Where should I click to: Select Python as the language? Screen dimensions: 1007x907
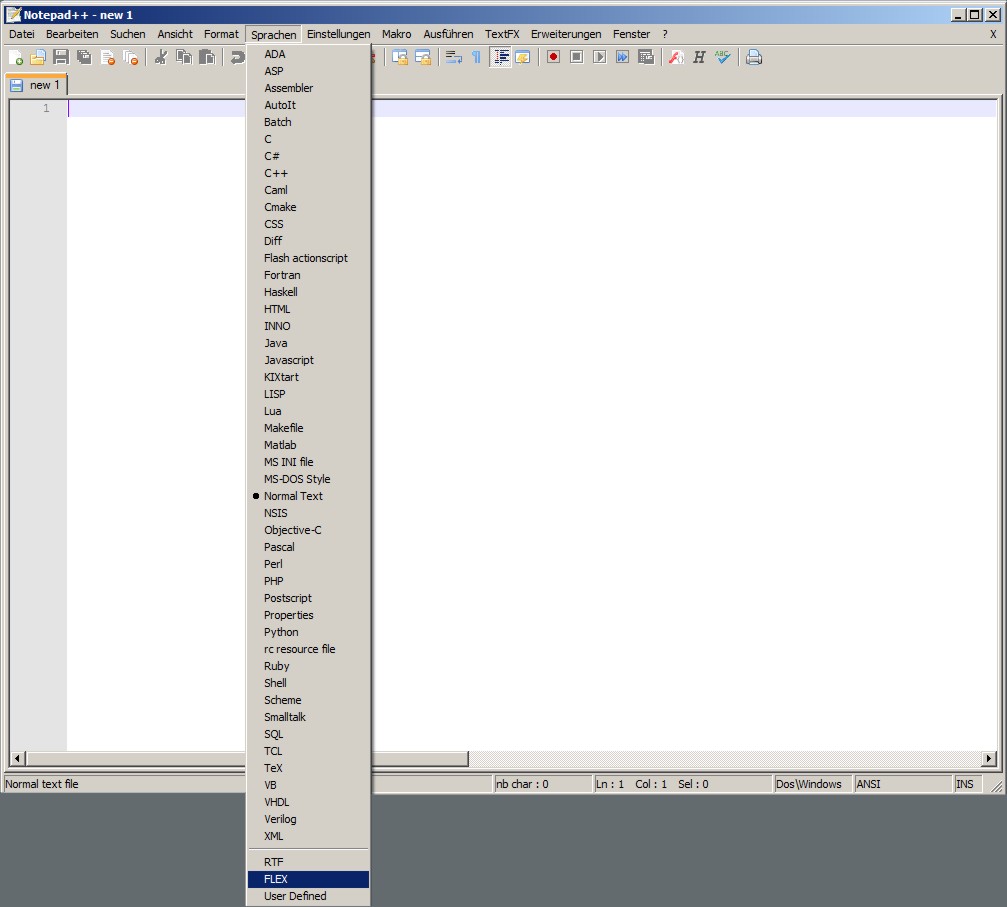[x=308, y=632]
